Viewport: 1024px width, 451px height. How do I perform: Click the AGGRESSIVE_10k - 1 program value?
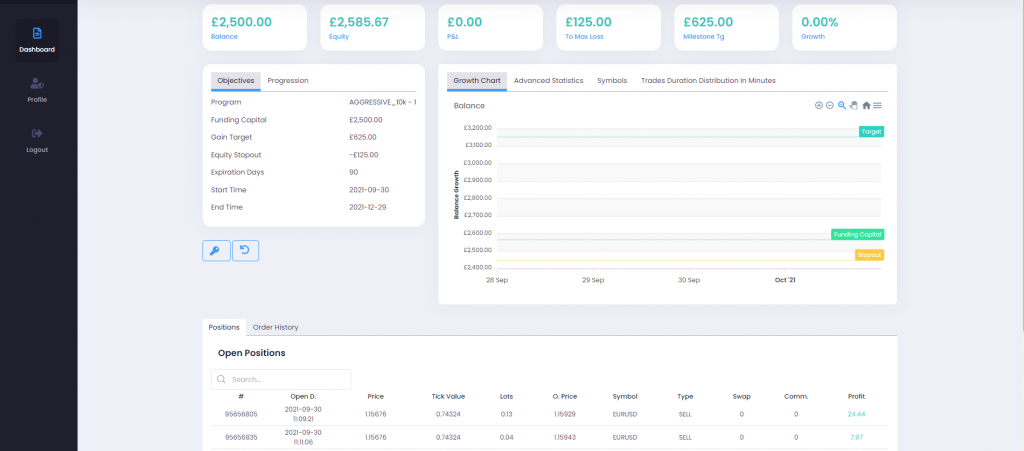pos(383,102)
